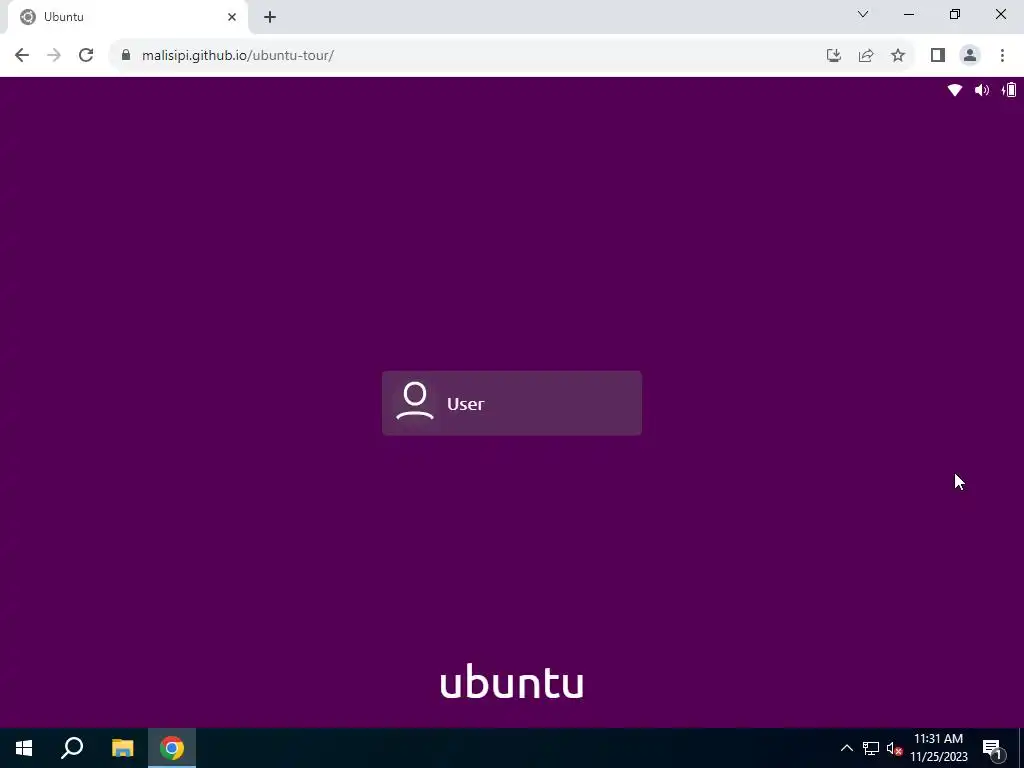Select the User account on login screen

[x=511, y=403]
